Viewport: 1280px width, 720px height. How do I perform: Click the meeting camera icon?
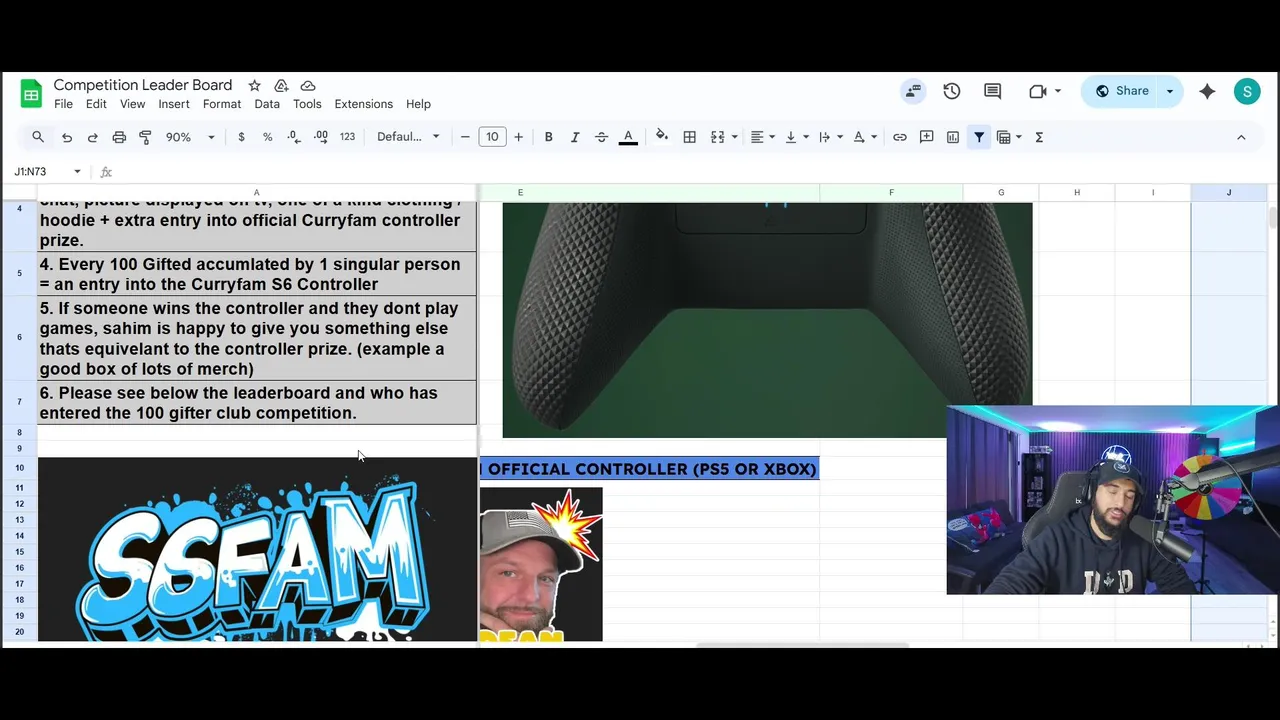point(1038,91)
